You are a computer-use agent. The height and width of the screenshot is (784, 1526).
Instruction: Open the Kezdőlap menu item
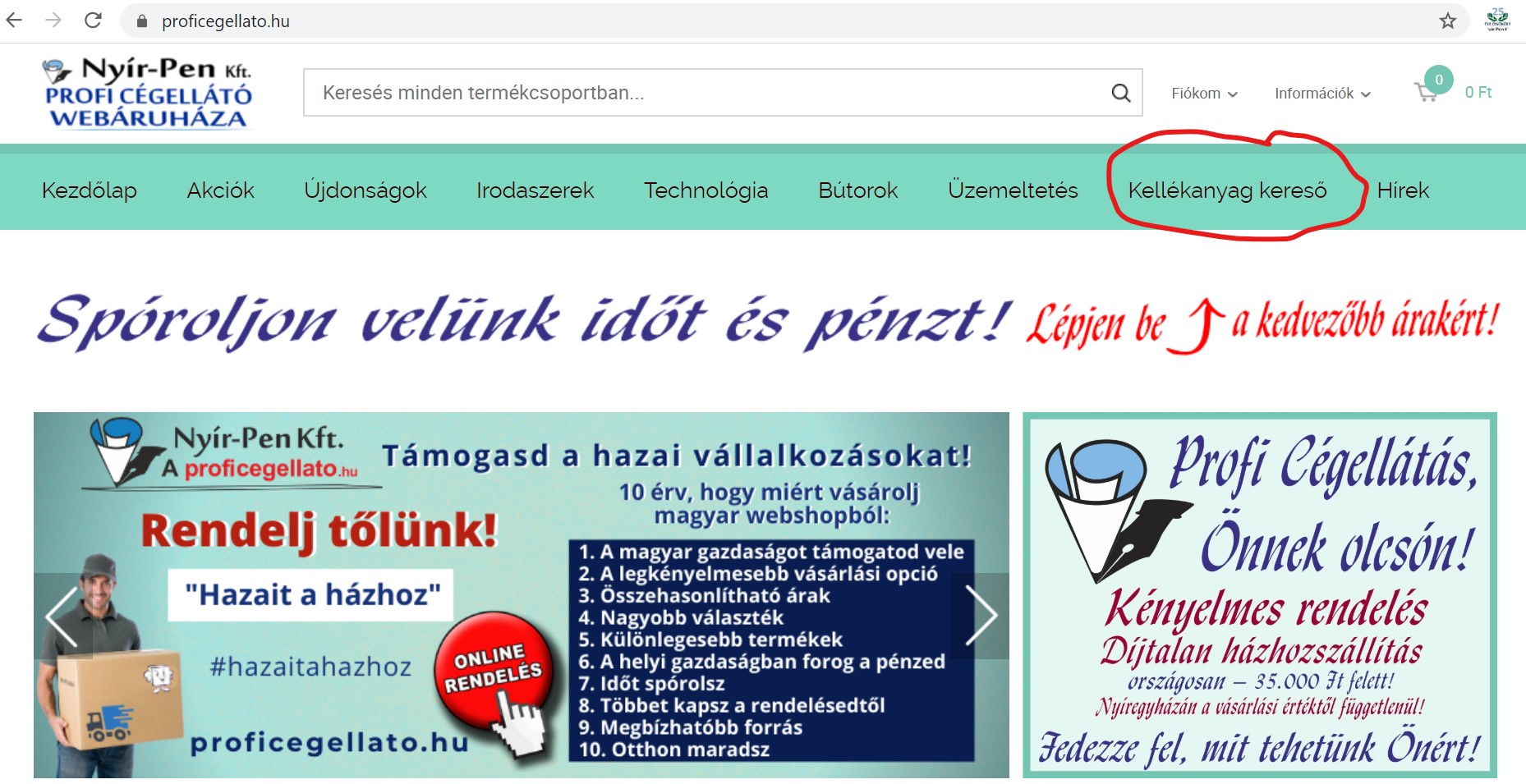point(89,190)
